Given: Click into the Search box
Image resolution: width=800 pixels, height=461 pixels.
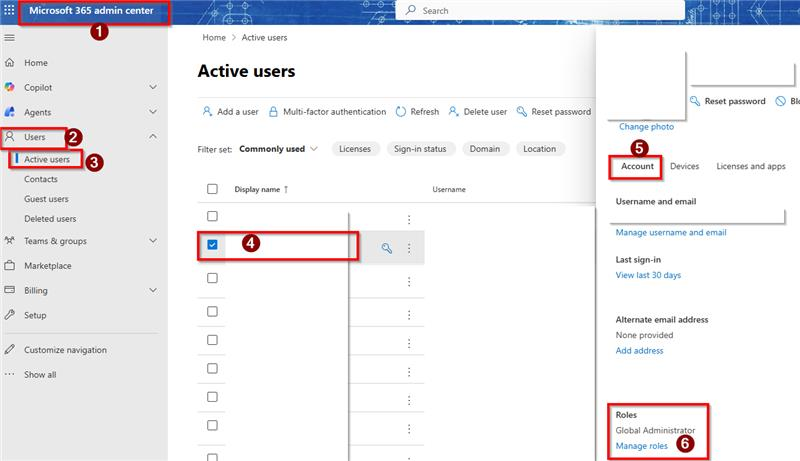Looking at the screenshot, I should (540, 10).
